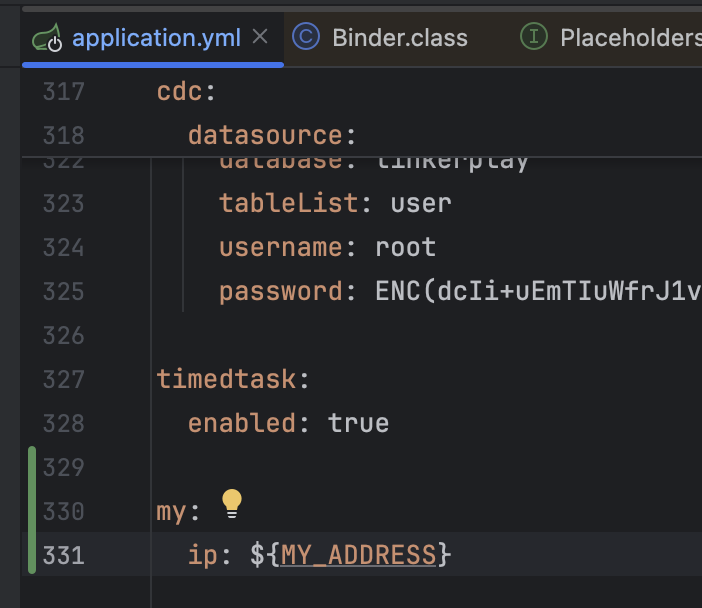The image size is (702, 608).
Task: Click the sticky datasource header line
Action: click(x=271, y=135)
